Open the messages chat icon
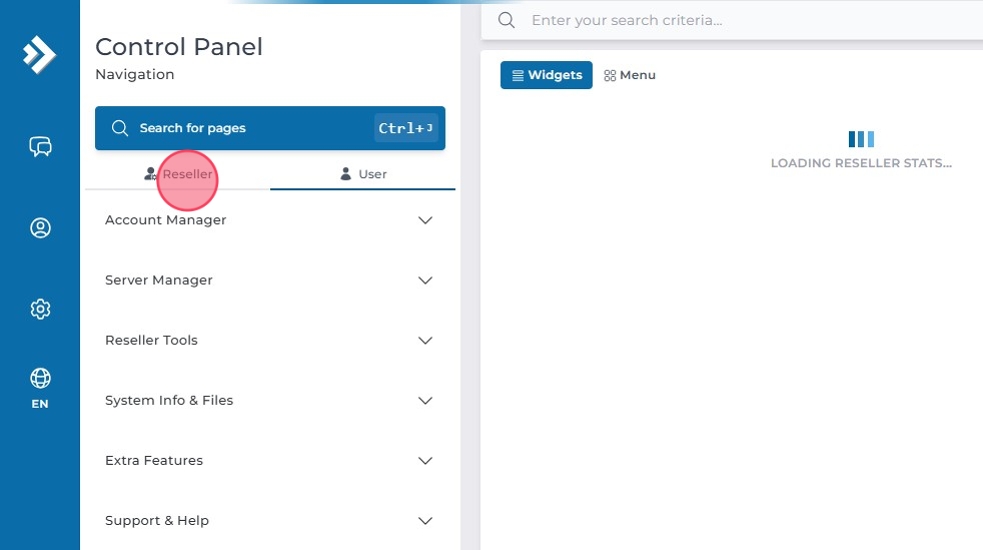 40,147
